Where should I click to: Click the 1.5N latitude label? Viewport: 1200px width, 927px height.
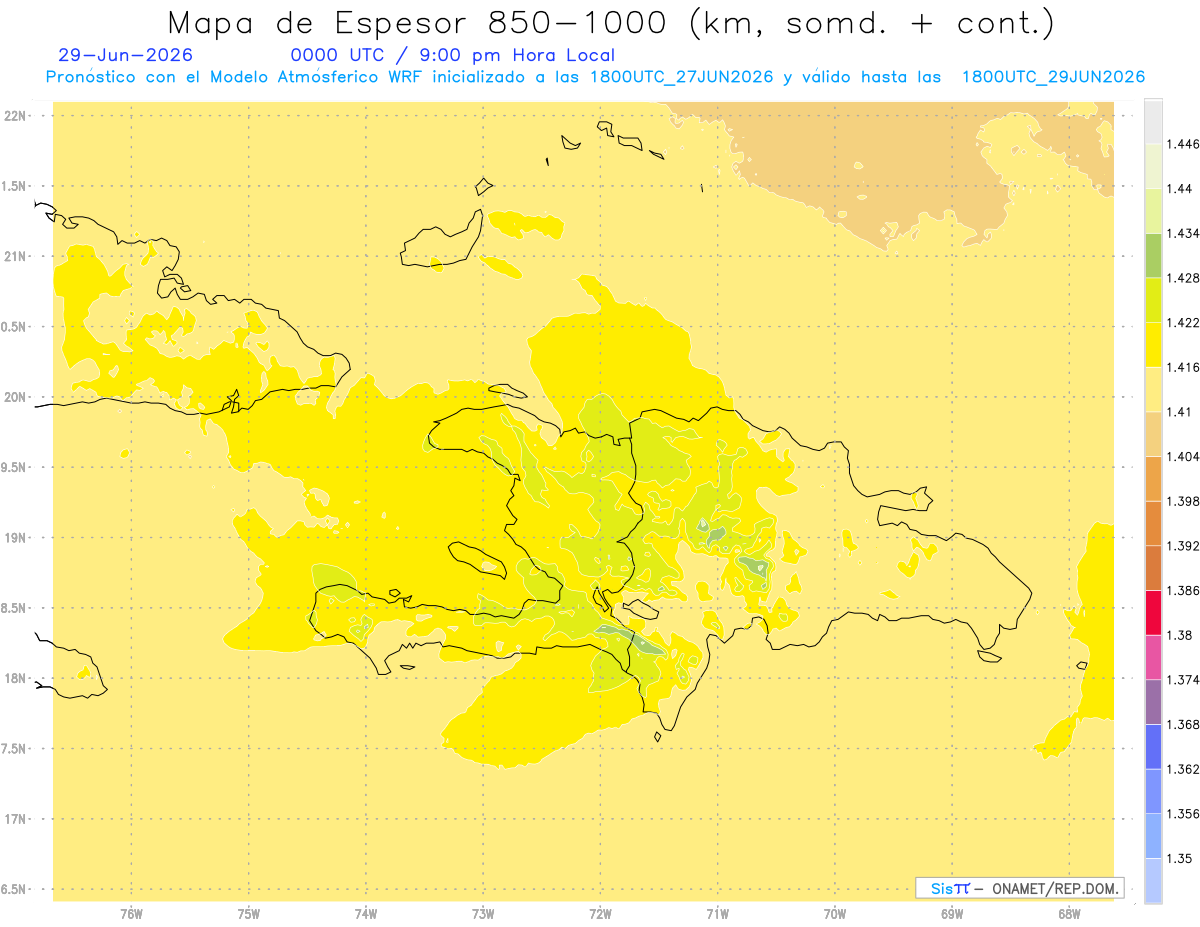[x=15, y=187]
